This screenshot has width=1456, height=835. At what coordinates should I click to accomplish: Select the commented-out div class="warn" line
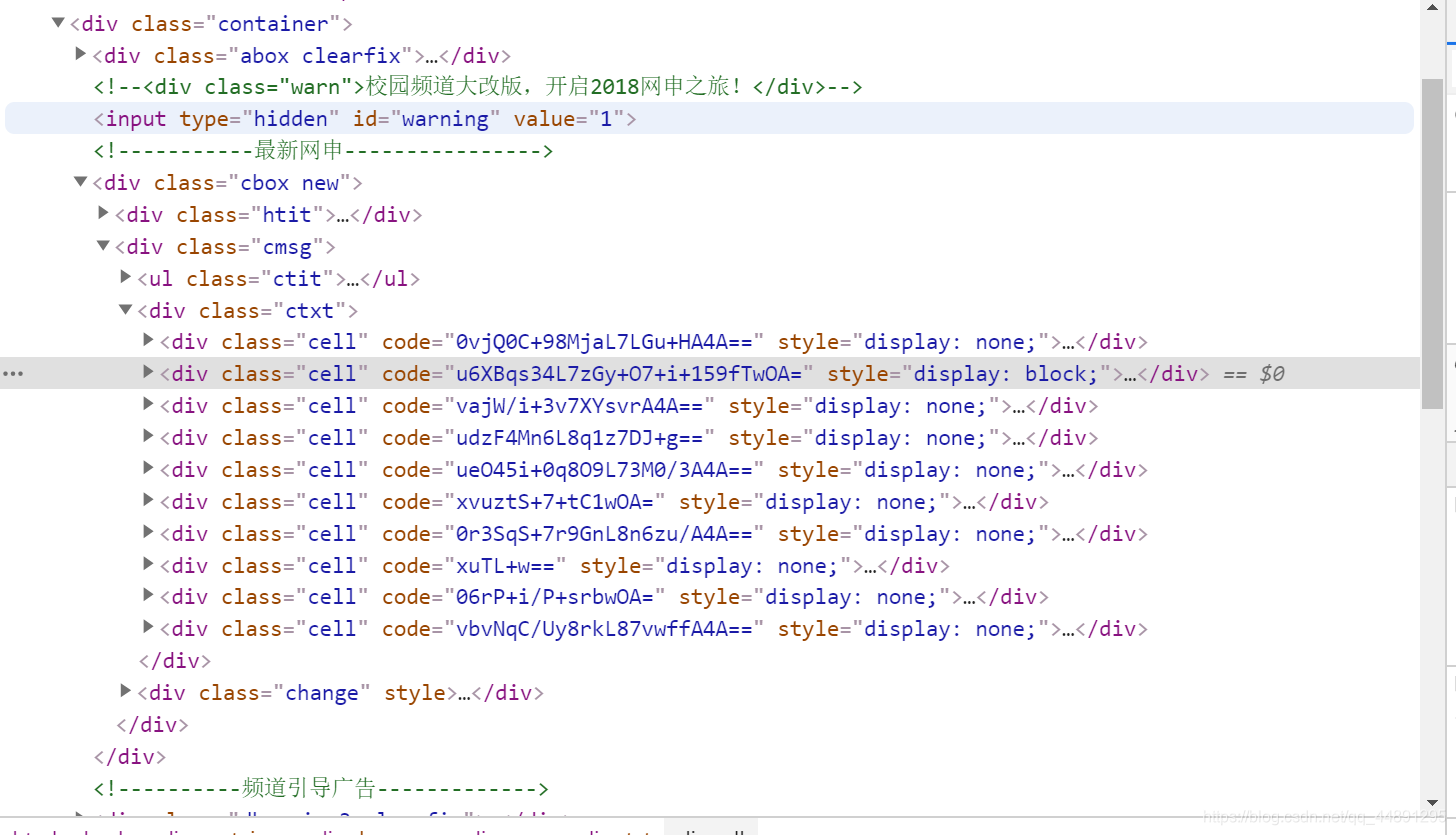tap(478, 87)
